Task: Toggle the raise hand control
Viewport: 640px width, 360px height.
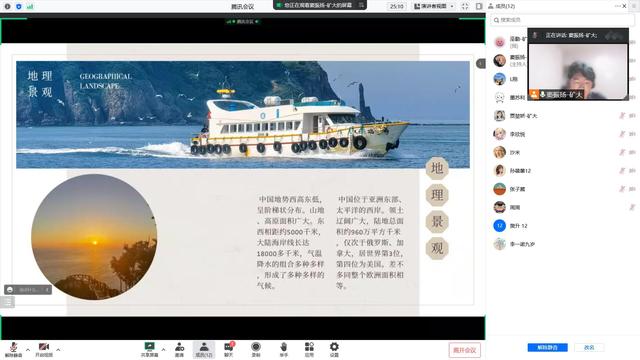Action: (284, 349)
